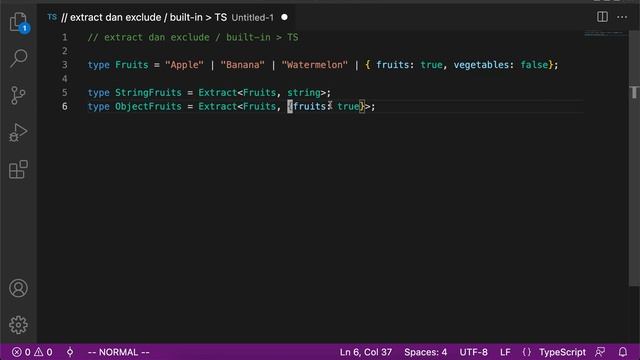This screenshot has width=640, height=360.
Task: Change file encoding UTF-8
Action: 473,352
